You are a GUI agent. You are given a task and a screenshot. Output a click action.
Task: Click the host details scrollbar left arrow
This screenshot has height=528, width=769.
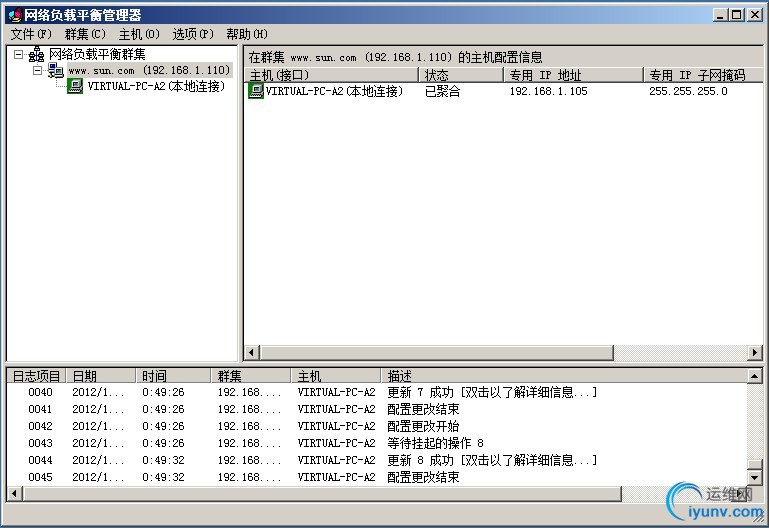(252, 352)
